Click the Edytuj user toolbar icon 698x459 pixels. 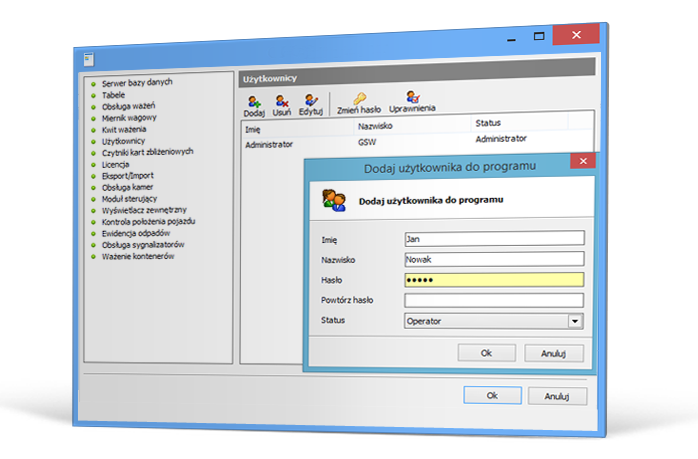(311, 100)
